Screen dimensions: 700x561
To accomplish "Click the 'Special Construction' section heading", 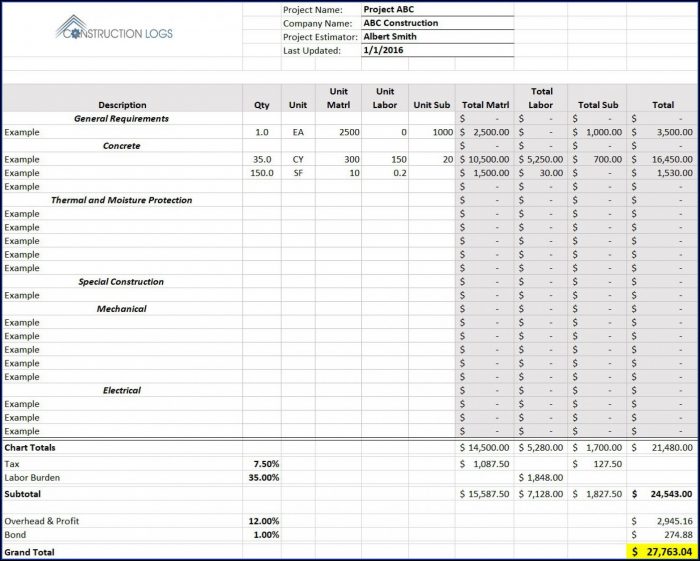I will [x=121, y=282].
